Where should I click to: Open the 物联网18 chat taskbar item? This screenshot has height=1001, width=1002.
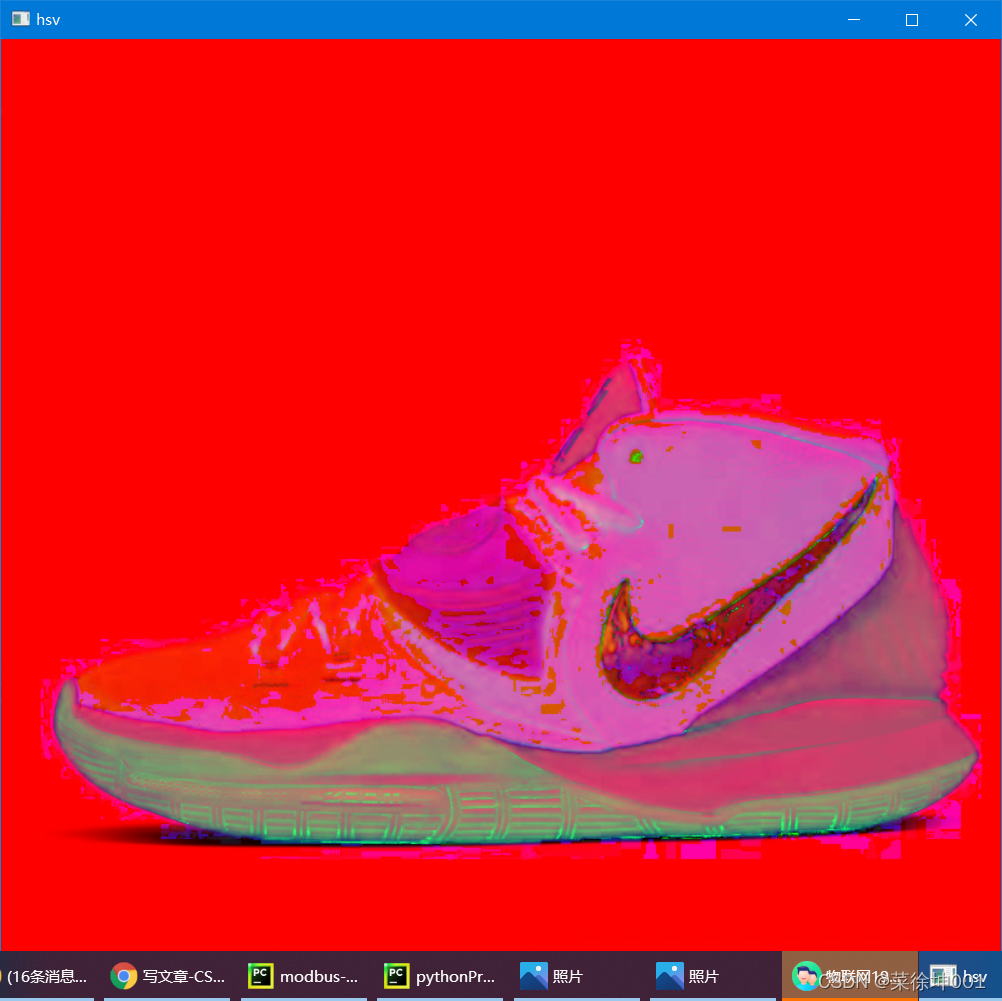click(850, 976)
